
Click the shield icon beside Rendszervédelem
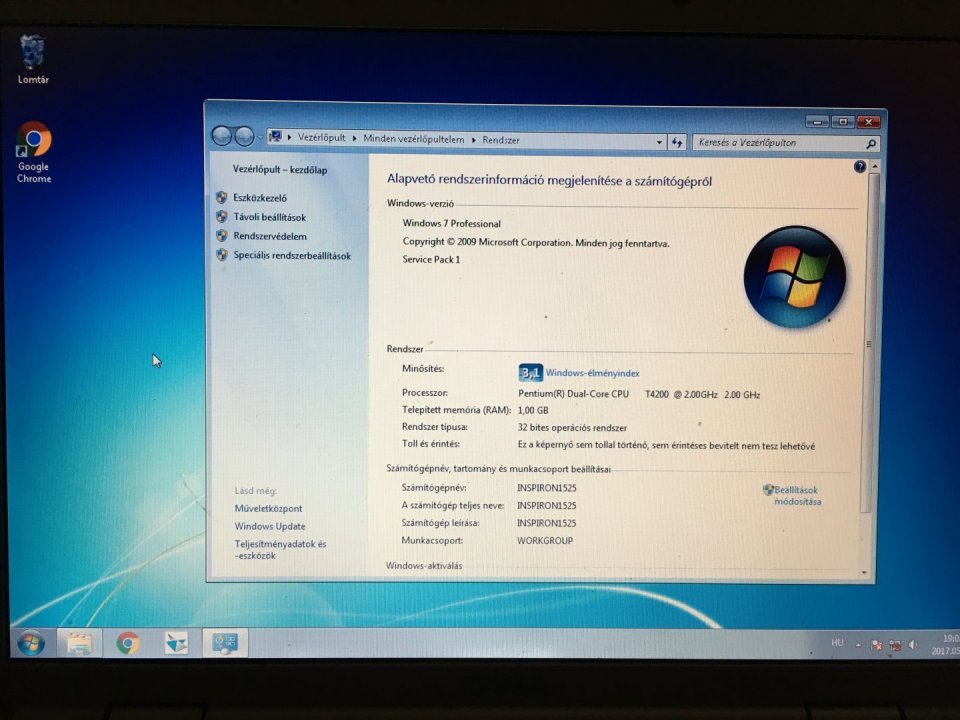pyautogui.click(x=222, y=235)
